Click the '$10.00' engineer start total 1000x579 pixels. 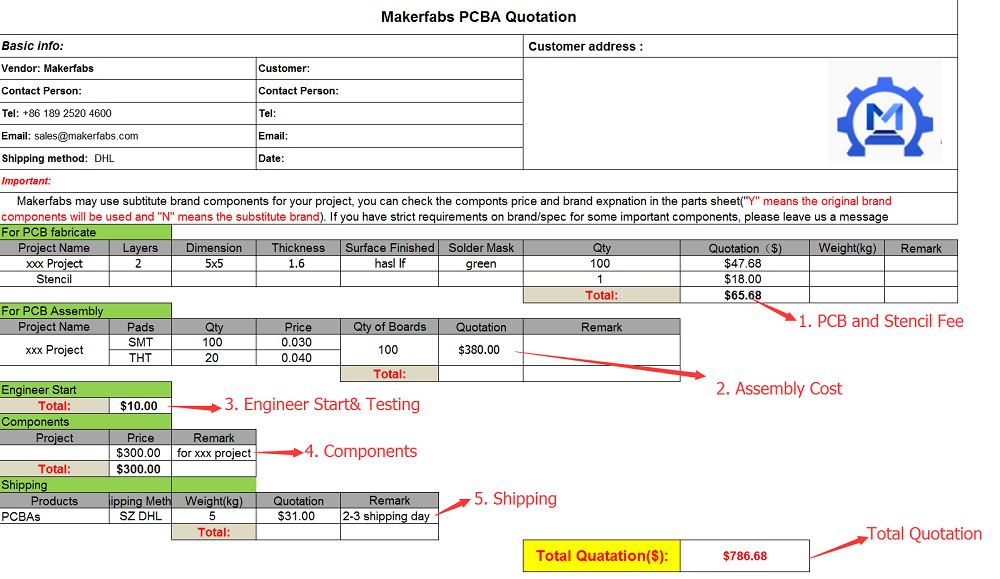pos(140,406)
